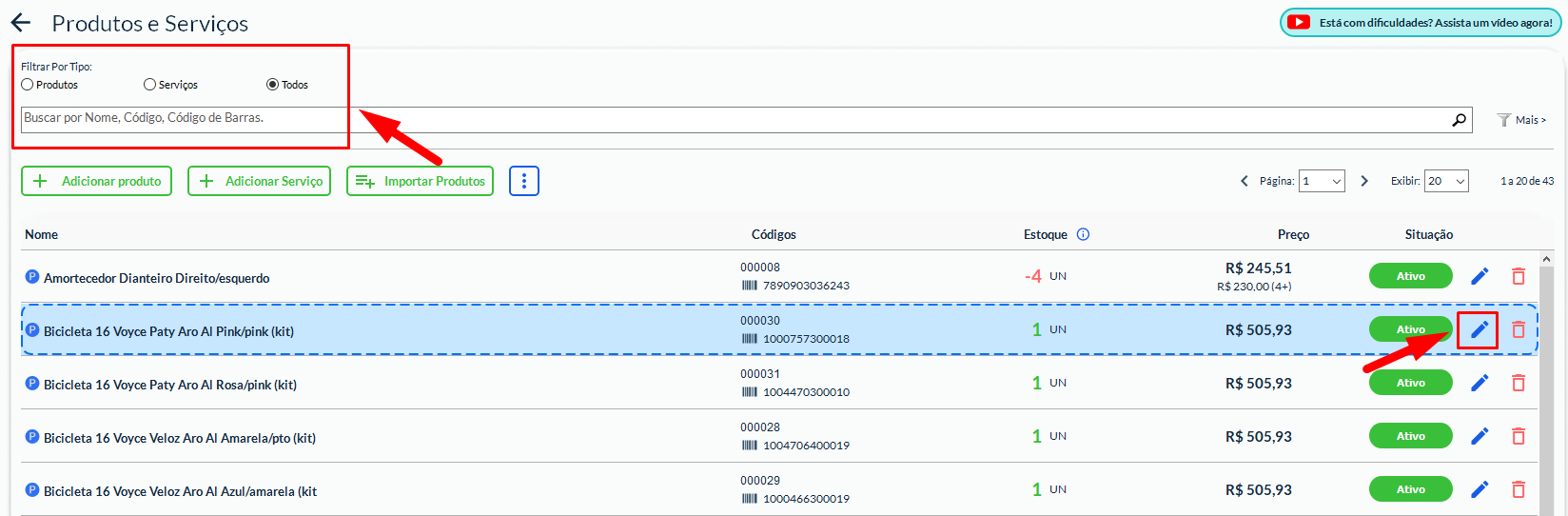
Task: Select the Produtos filter radio button
Action: click(28, 85)
